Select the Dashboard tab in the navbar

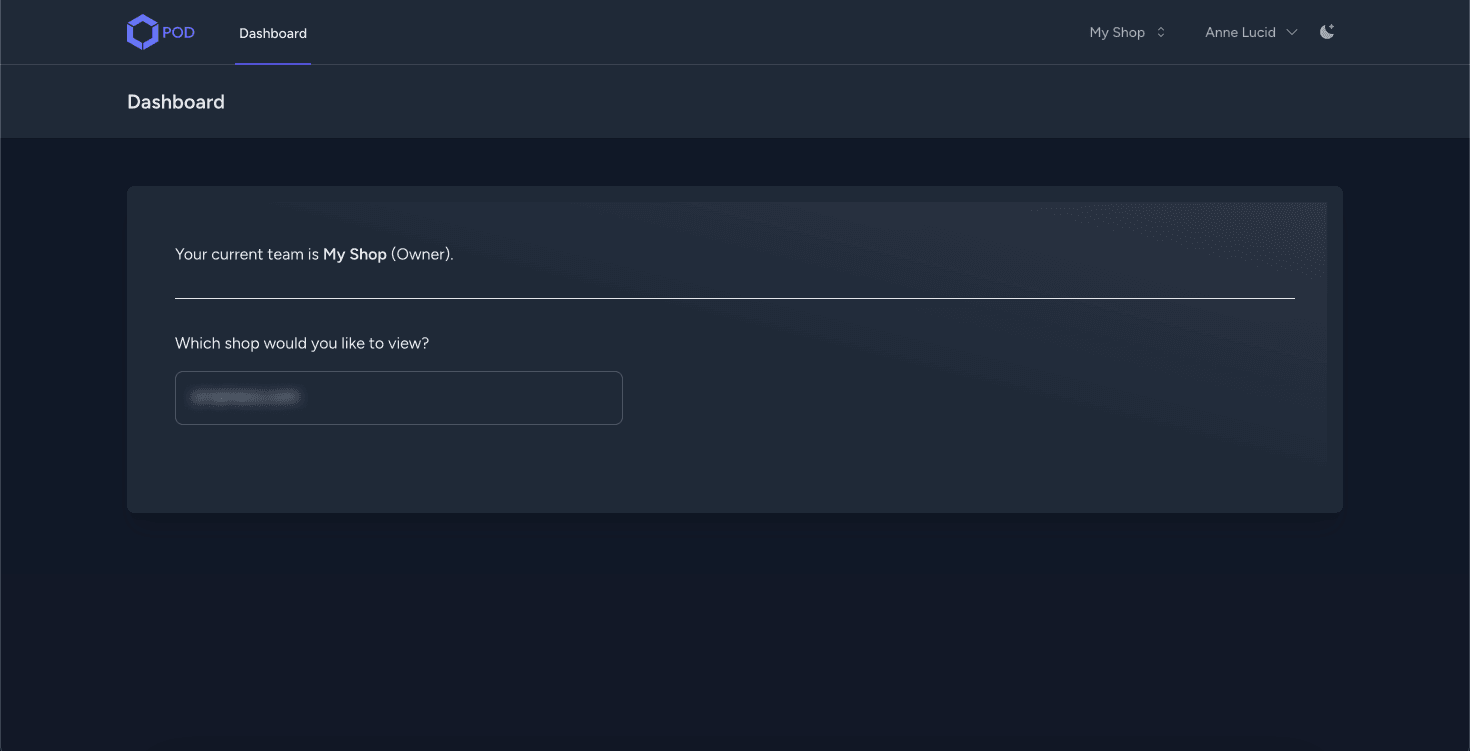pos(272,32)
